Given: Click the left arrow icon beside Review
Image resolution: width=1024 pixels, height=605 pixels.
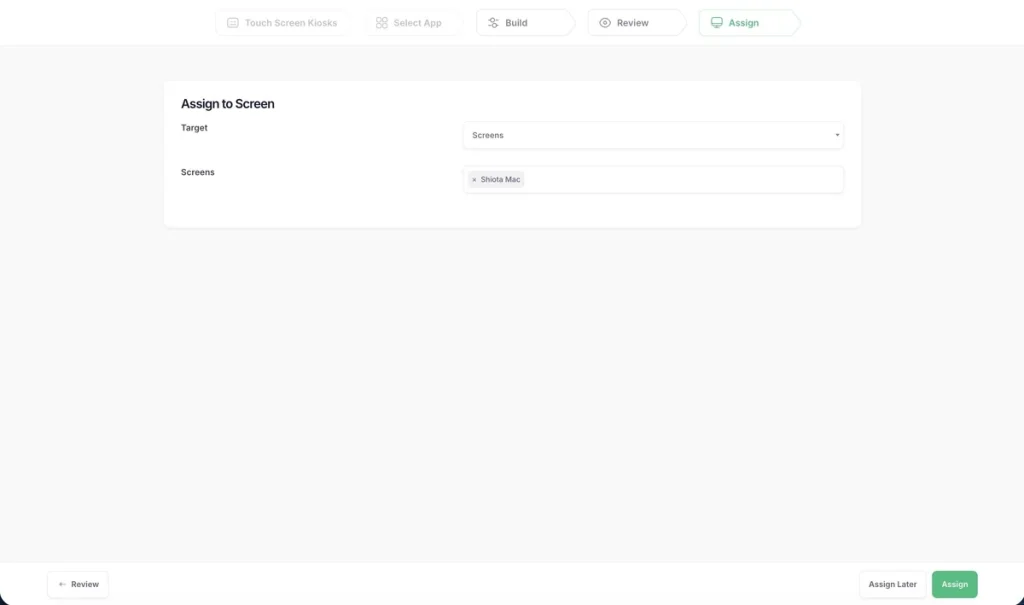Looking at the screenshot, I should click(x=62, y=584).
